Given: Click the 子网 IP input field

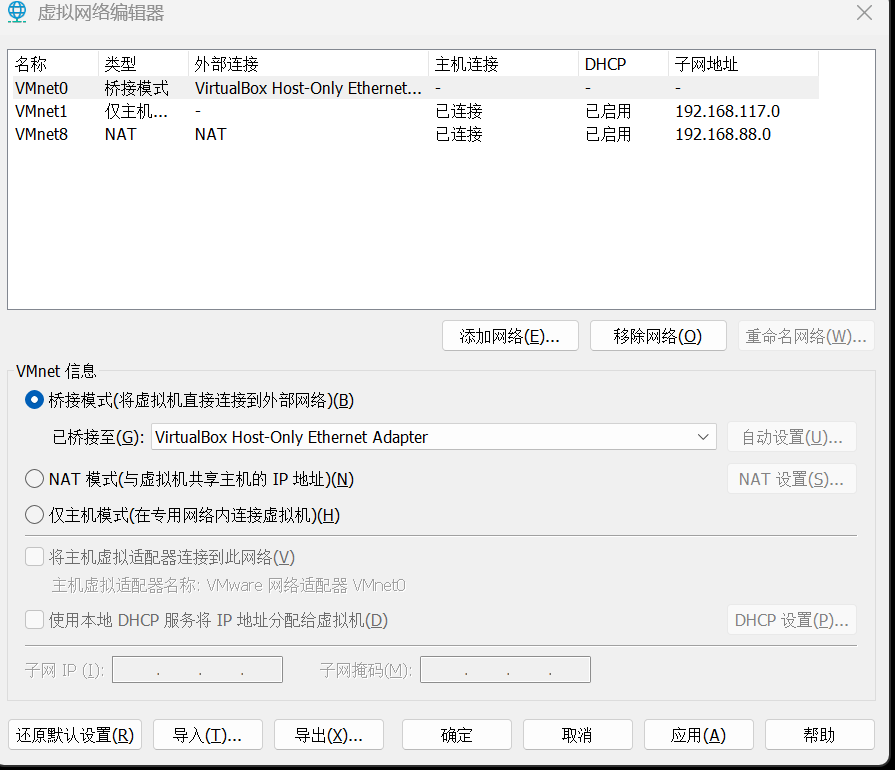Looking at the screenshot, I should (x=197, y=670).
